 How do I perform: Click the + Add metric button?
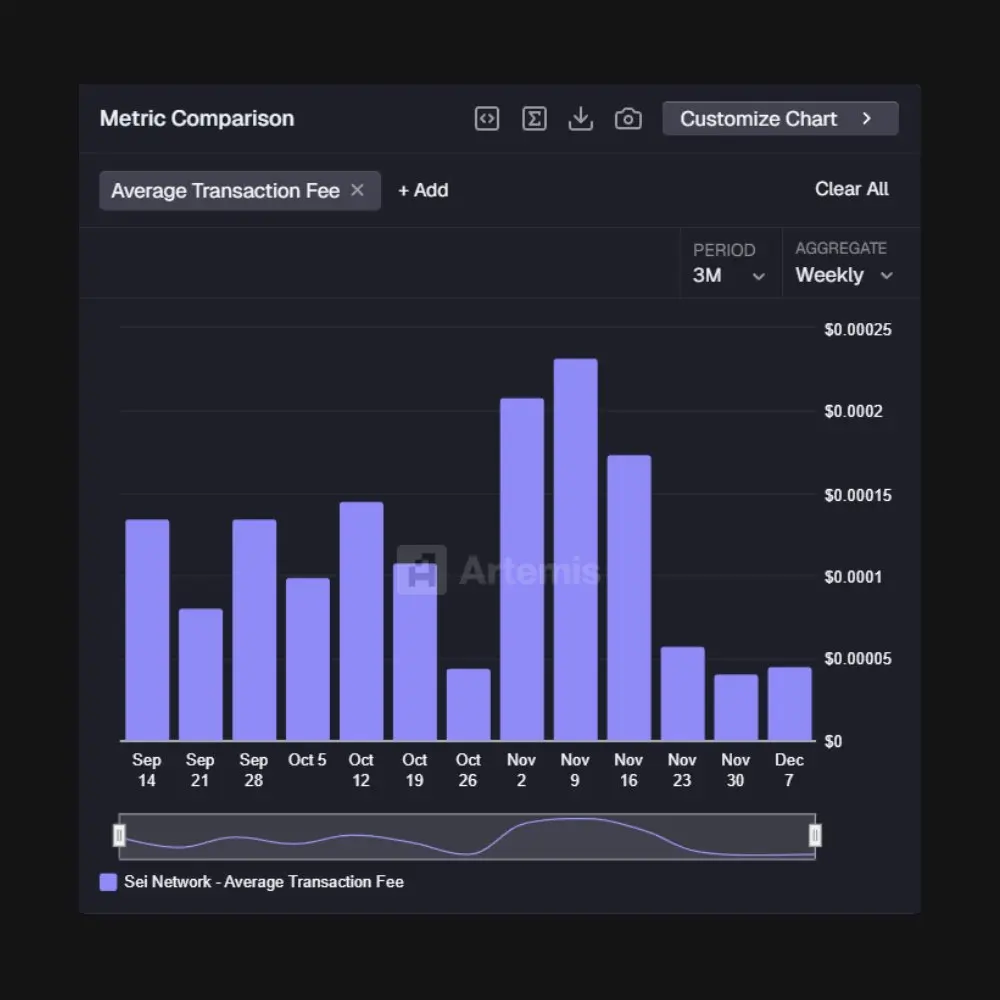pos(423,190)
